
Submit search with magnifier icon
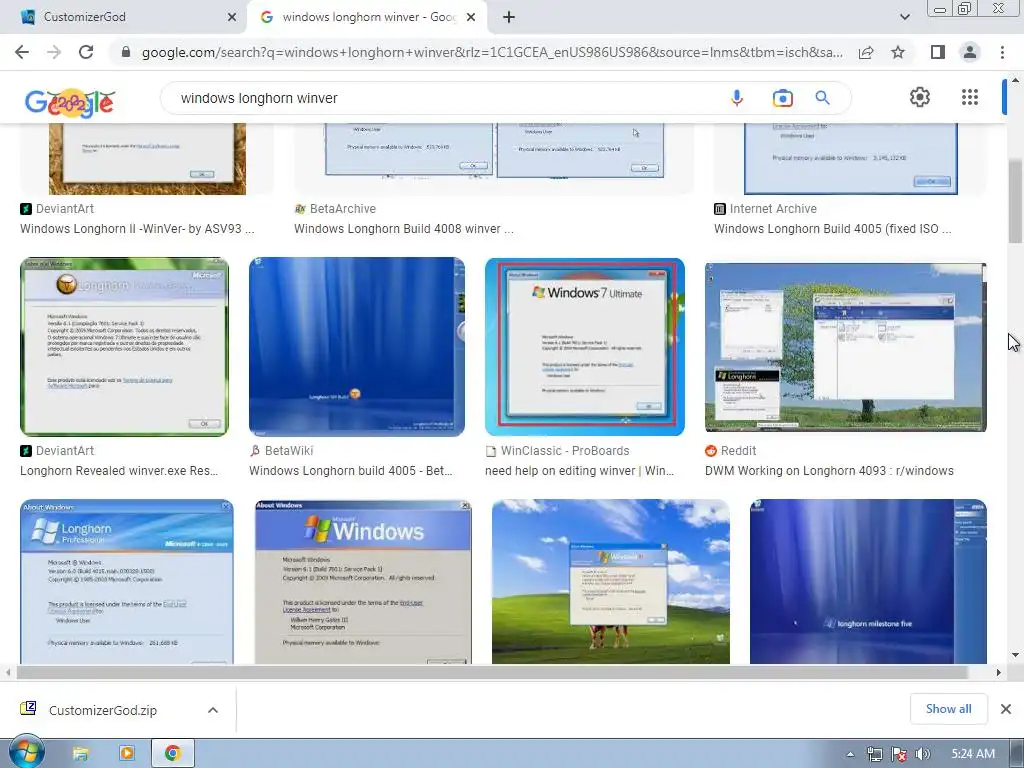point(822,98)
